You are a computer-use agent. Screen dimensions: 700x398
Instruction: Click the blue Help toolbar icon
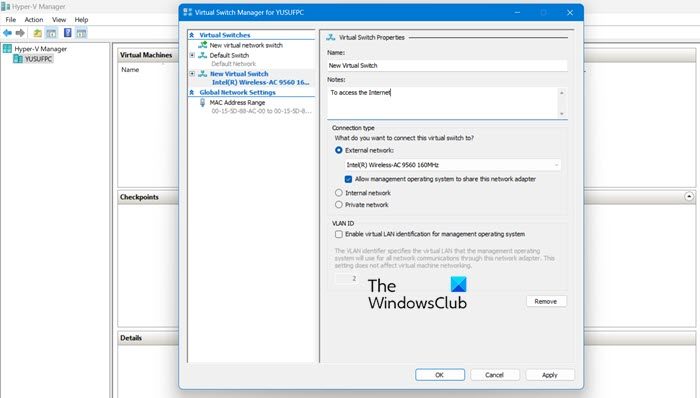67,33
